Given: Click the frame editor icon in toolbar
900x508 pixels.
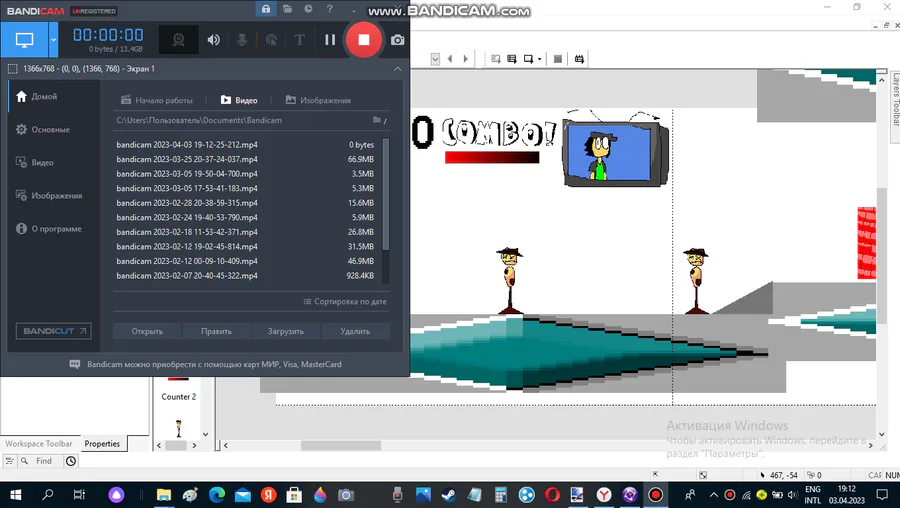Looking at the screenshot, I should click(496, 59).
